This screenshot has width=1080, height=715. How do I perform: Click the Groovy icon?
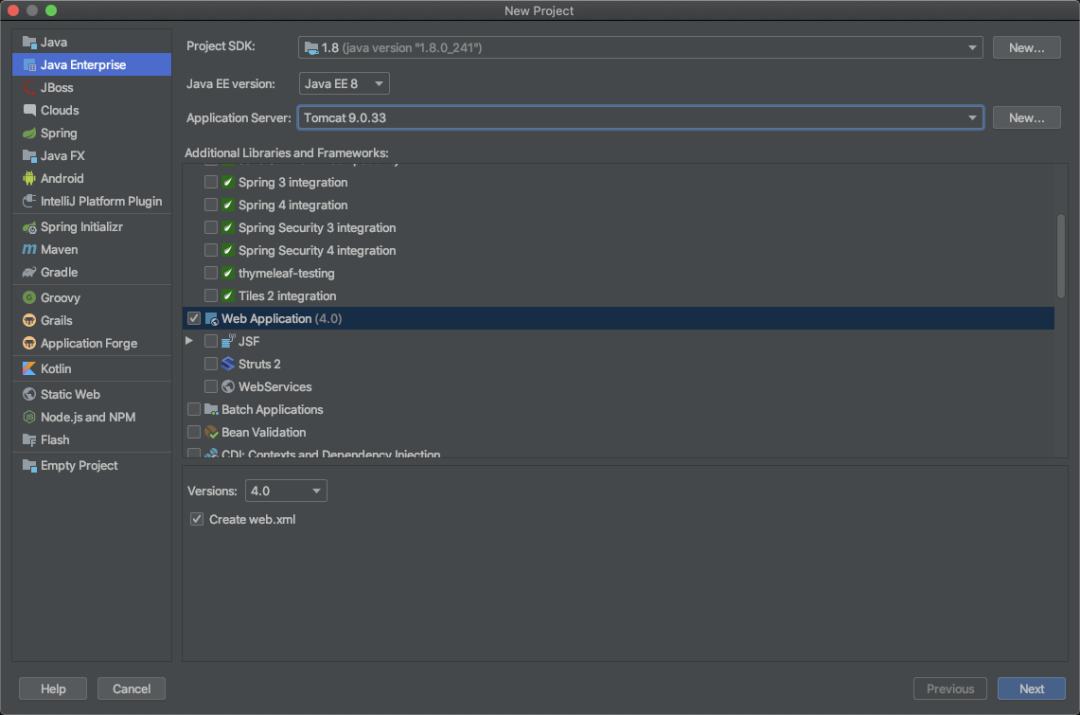[x=29, y=298]
